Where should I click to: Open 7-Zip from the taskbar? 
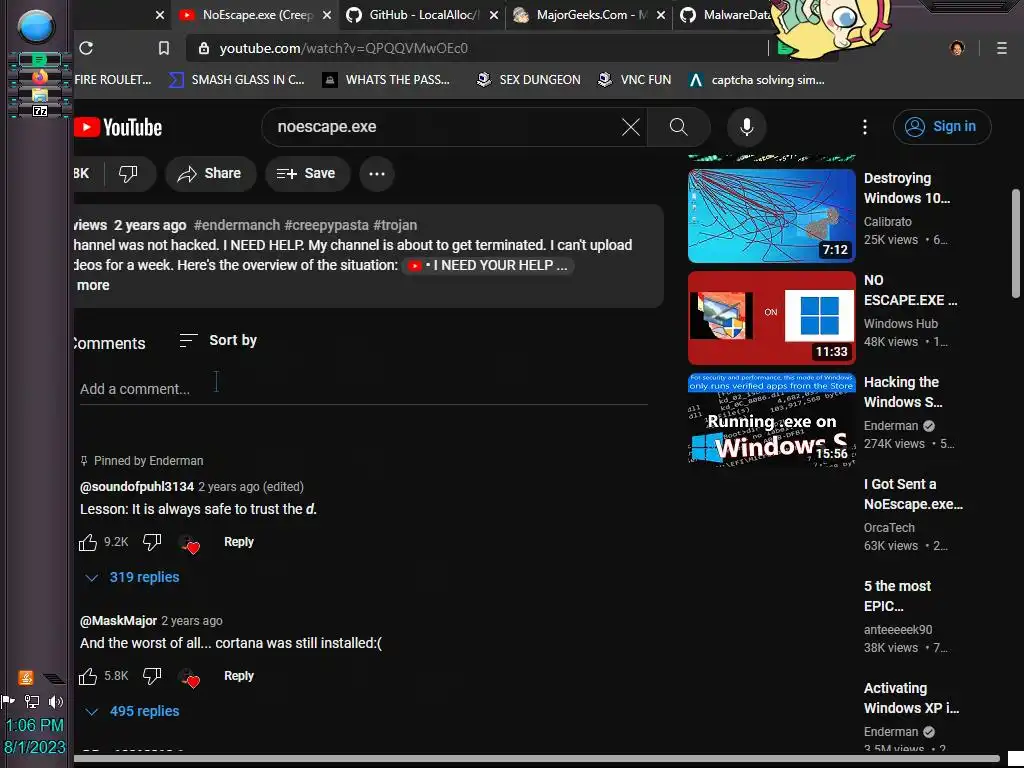(40, 112)
